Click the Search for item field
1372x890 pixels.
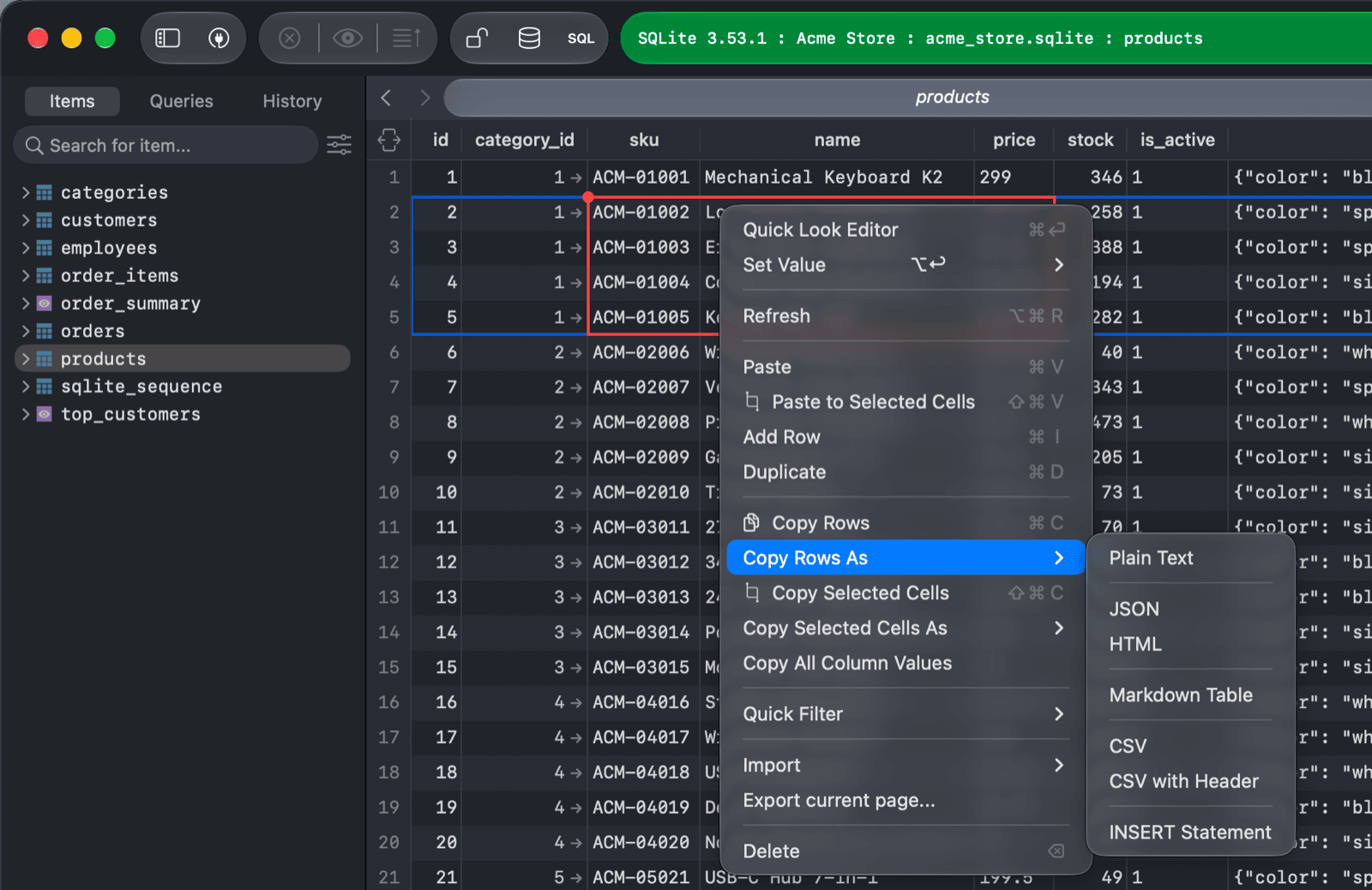[166, 145]
